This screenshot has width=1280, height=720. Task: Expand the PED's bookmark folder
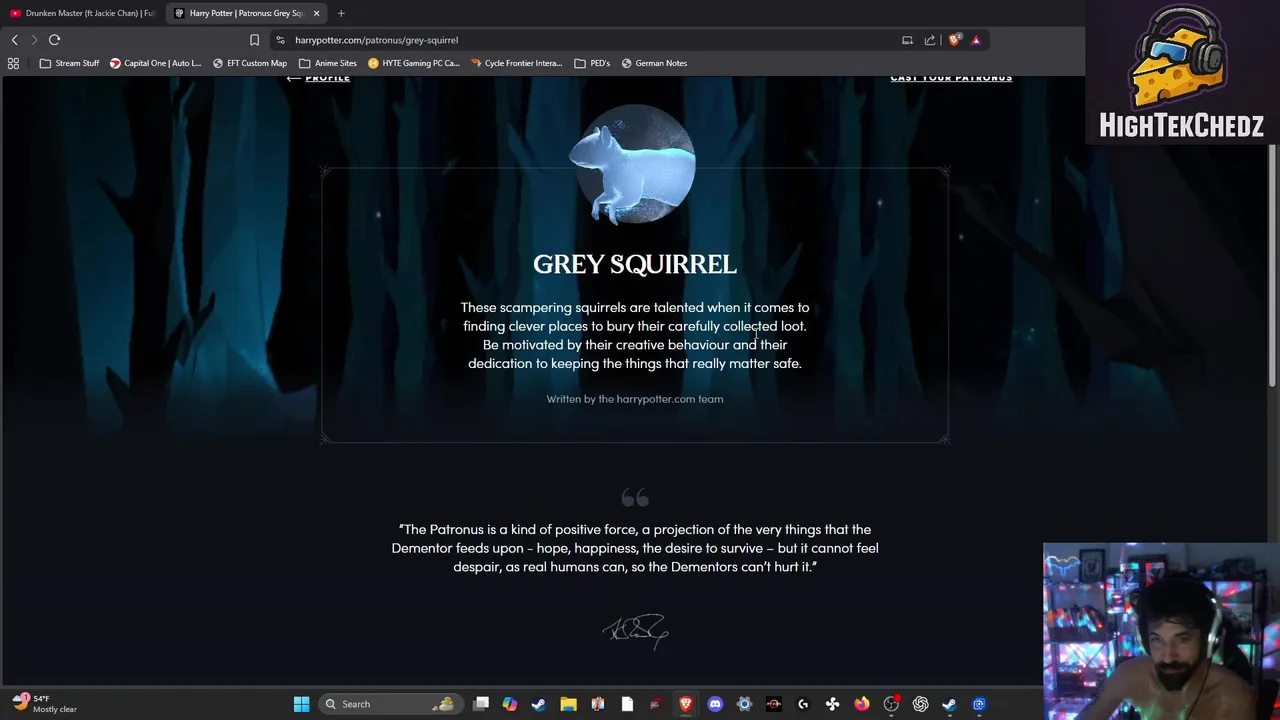(x=592, y=63)
